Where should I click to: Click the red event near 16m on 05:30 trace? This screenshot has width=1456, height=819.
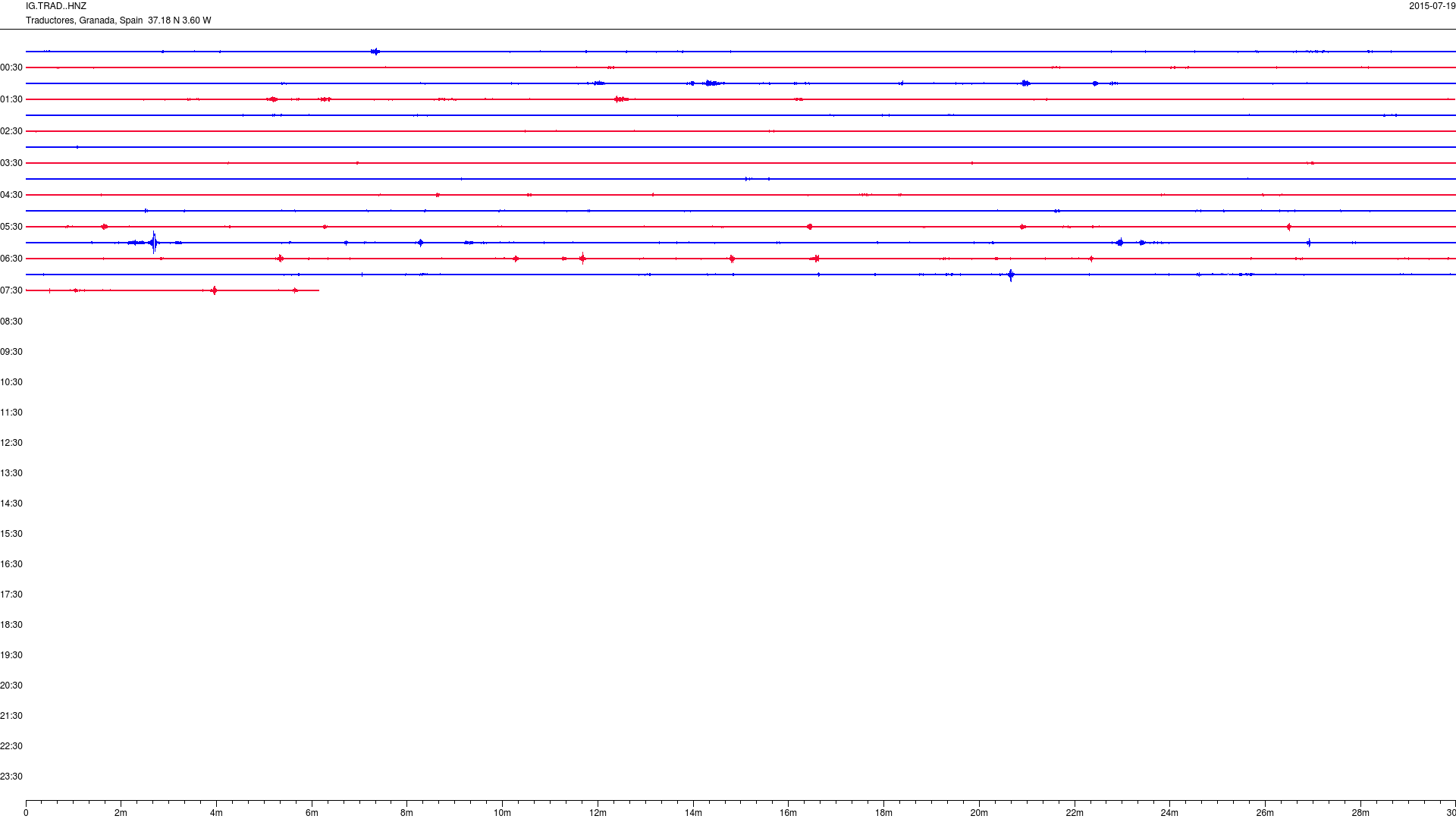pyautogui.click(x=810, y=227)
